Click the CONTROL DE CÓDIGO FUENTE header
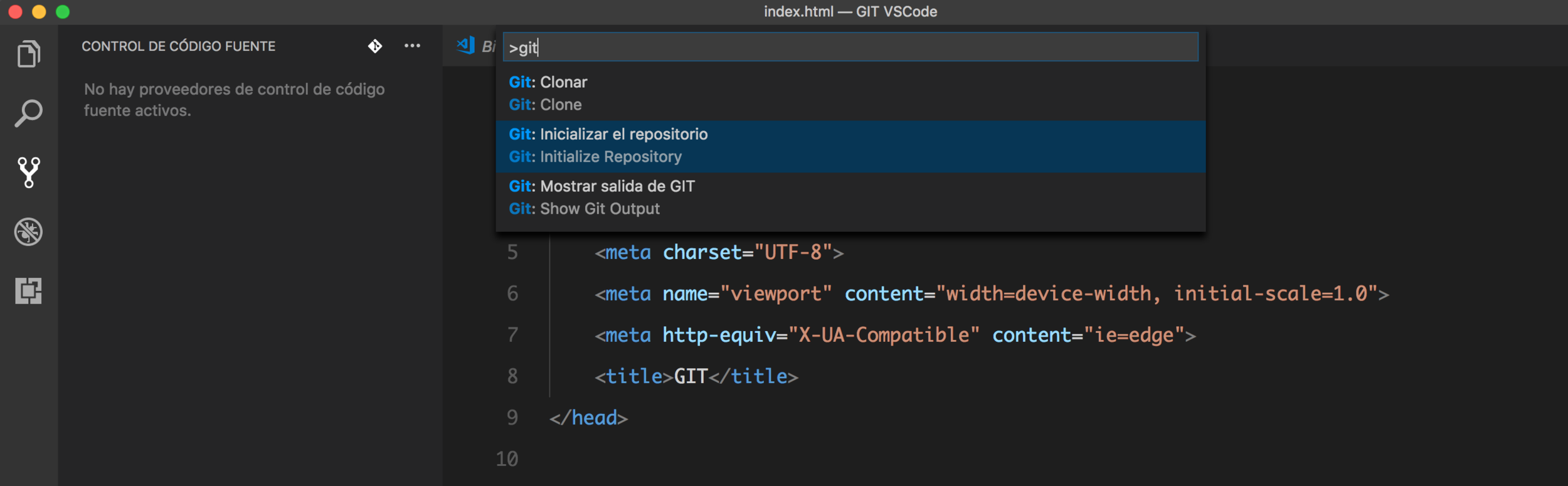This screenshot has height=486, width=1568. (179, 46)
